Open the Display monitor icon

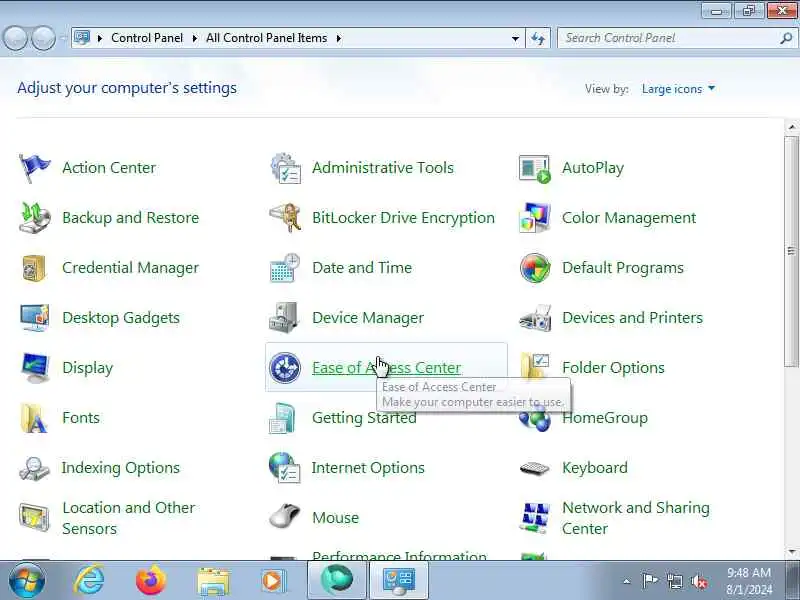(35, 368)
